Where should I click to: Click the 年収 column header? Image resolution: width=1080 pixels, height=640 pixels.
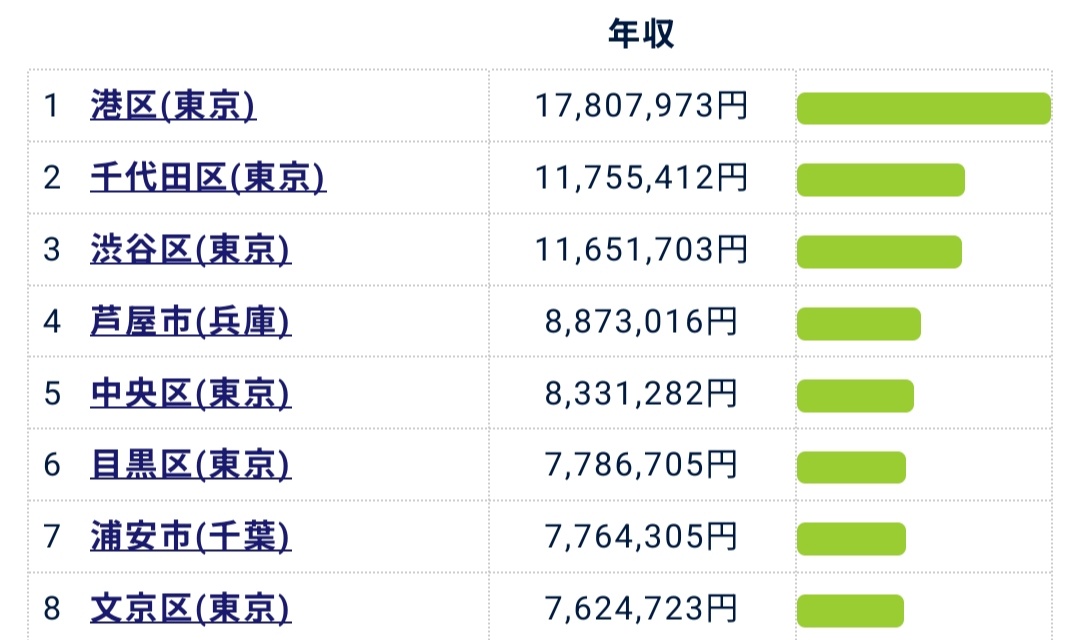(x=641, y=33)
